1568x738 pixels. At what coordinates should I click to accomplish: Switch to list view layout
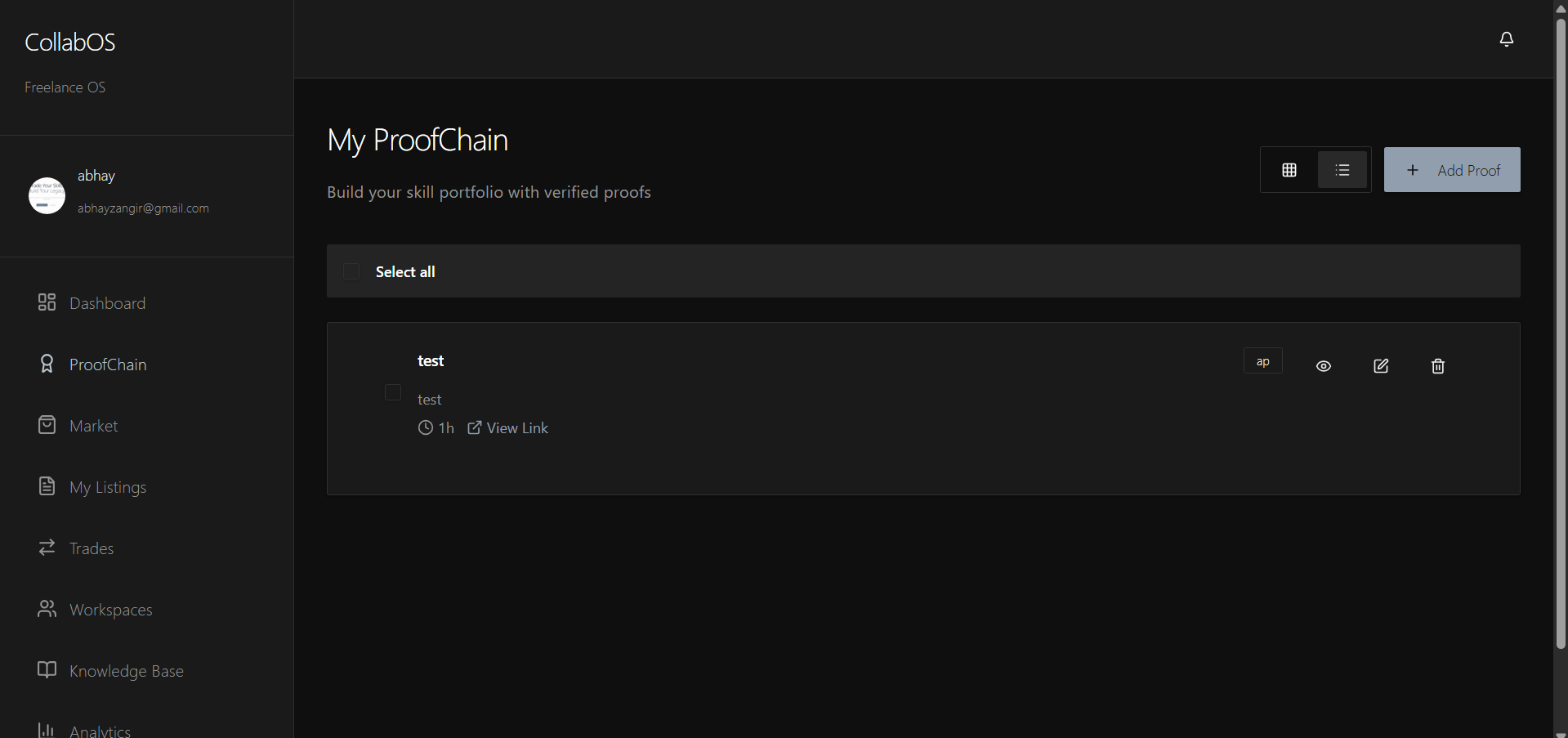1342,170
